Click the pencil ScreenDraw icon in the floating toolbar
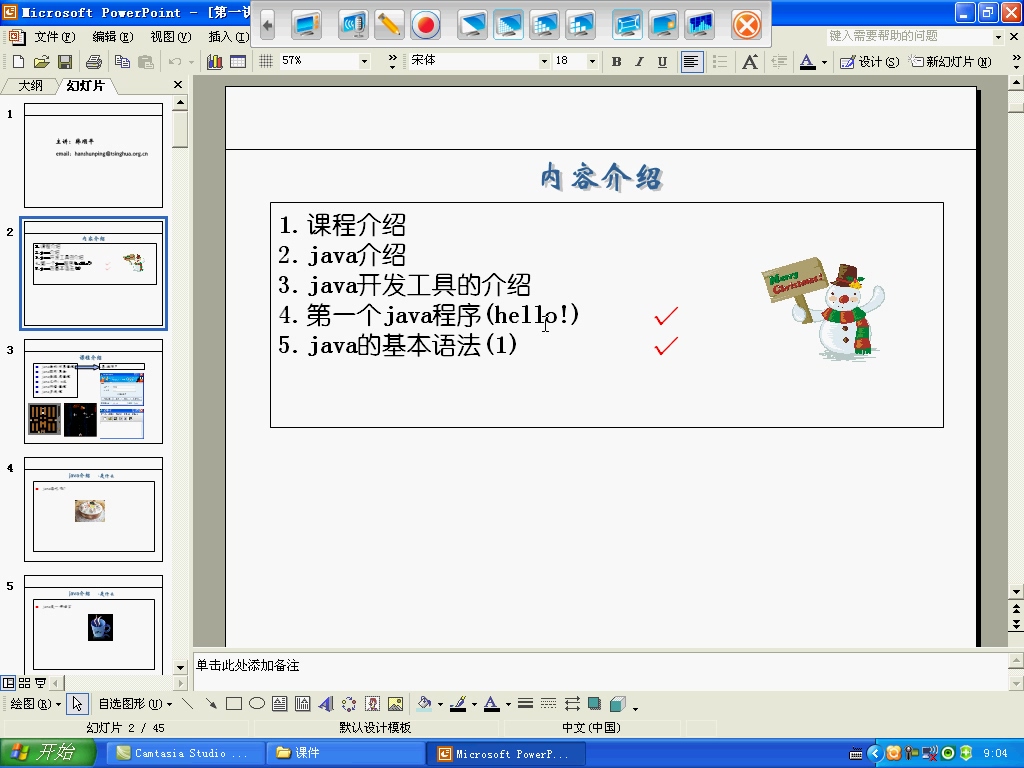The image size is (1024, 768). pyautogui.click(x=389, y=25)
